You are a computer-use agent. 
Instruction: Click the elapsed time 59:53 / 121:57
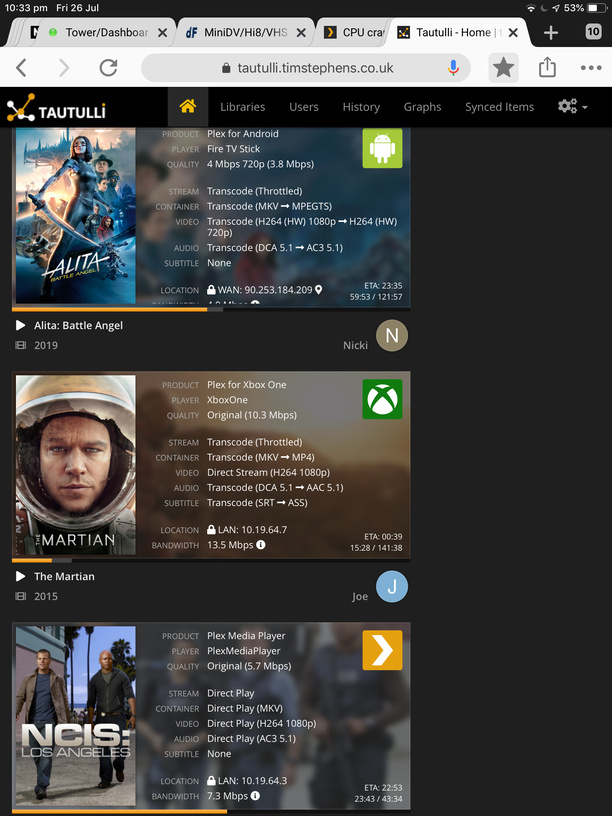point(376,297)
